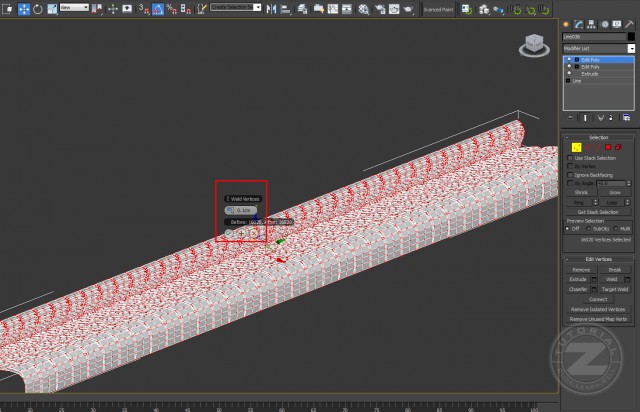
Task: Open Chamfer settings box button
Action: (594, 290)
